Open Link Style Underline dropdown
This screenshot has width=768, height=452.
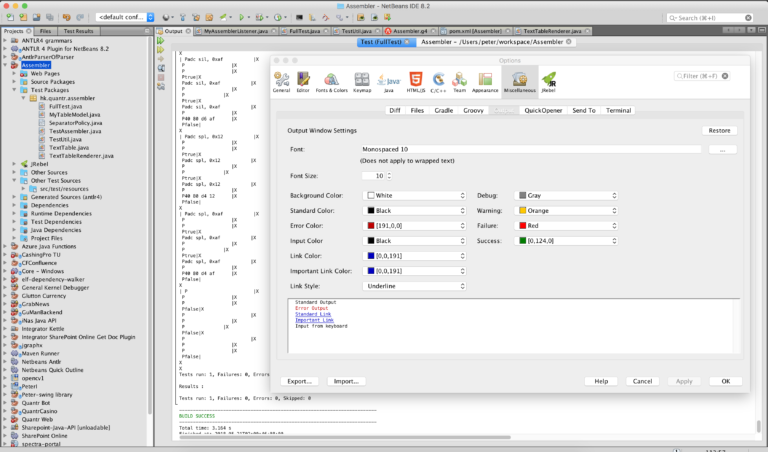point(414,286)
